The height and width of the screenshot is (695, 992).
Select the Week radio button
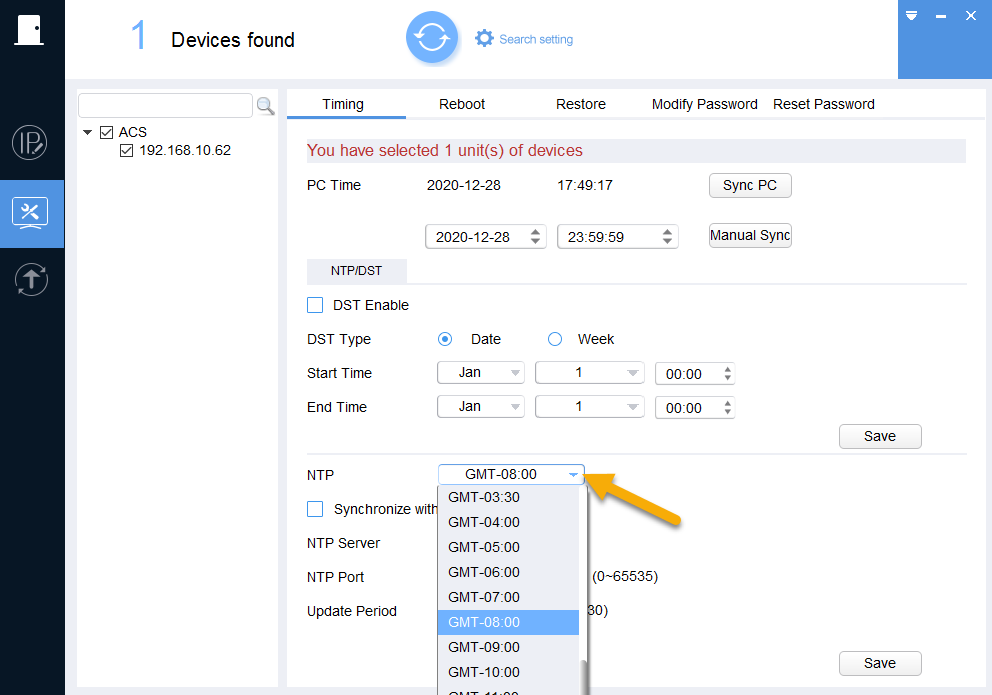coord(555,340)
